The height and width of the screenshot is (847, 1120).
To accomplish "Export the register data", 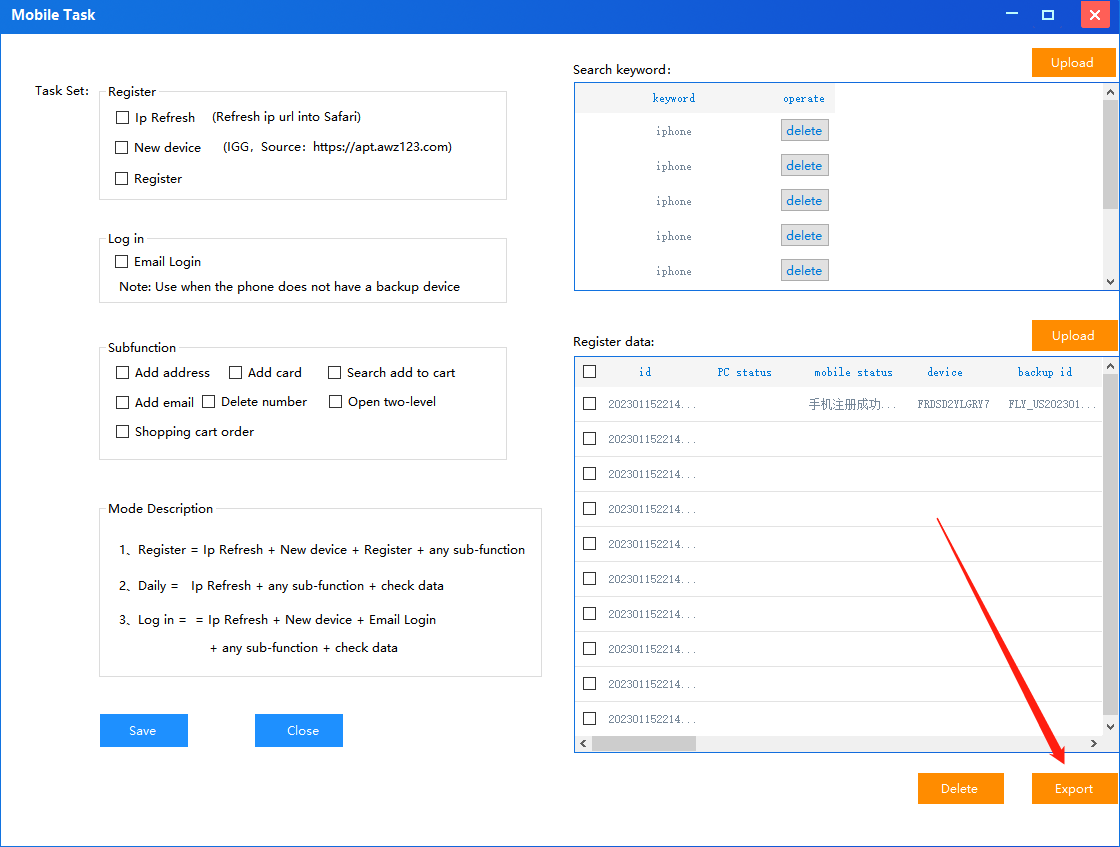I will [x=1074, y=788].
